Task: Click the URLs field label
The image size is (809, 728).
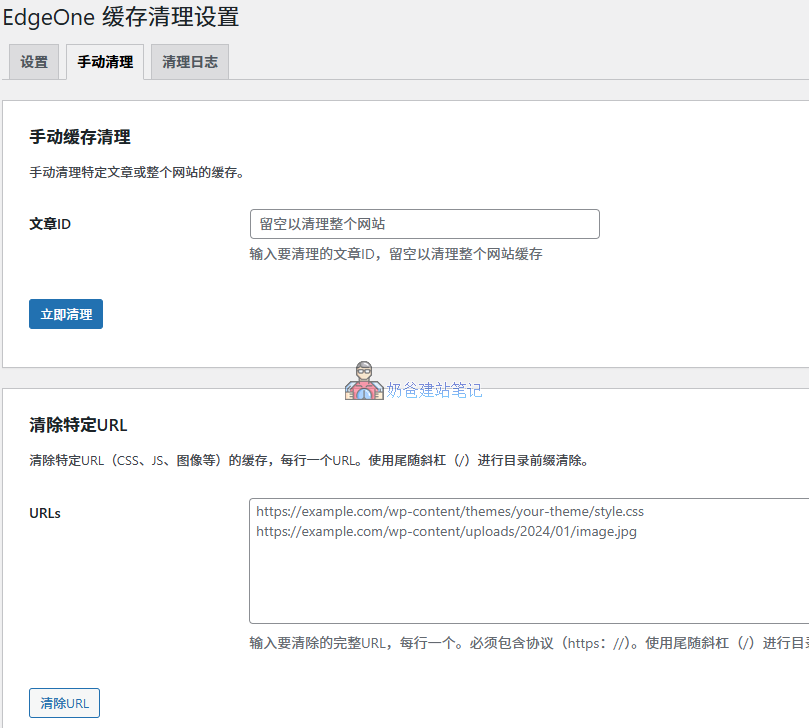Action: (x=44, y=513)
